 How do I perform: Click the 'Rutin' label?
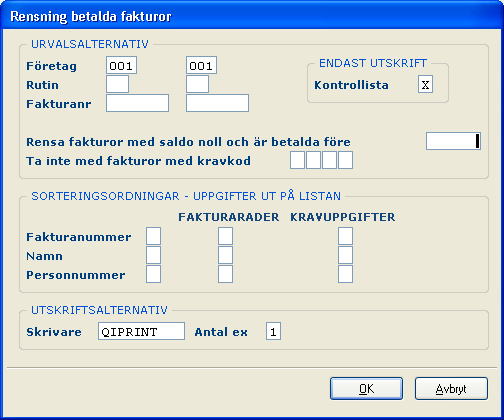42,85
